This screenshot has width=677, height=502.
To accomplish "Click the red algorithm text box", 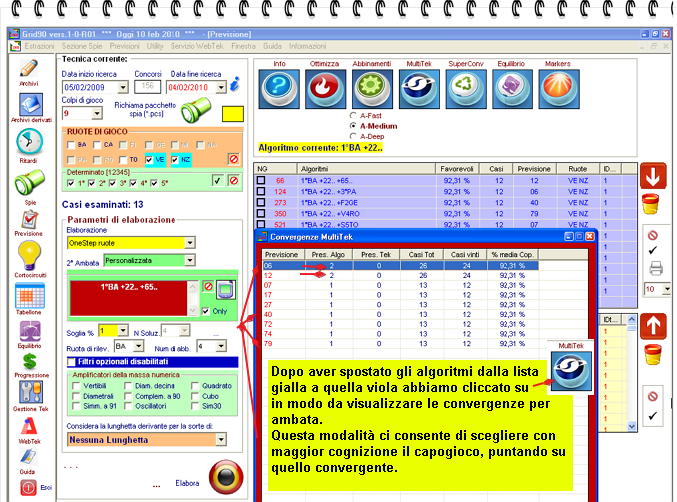I will coord(129,298).
